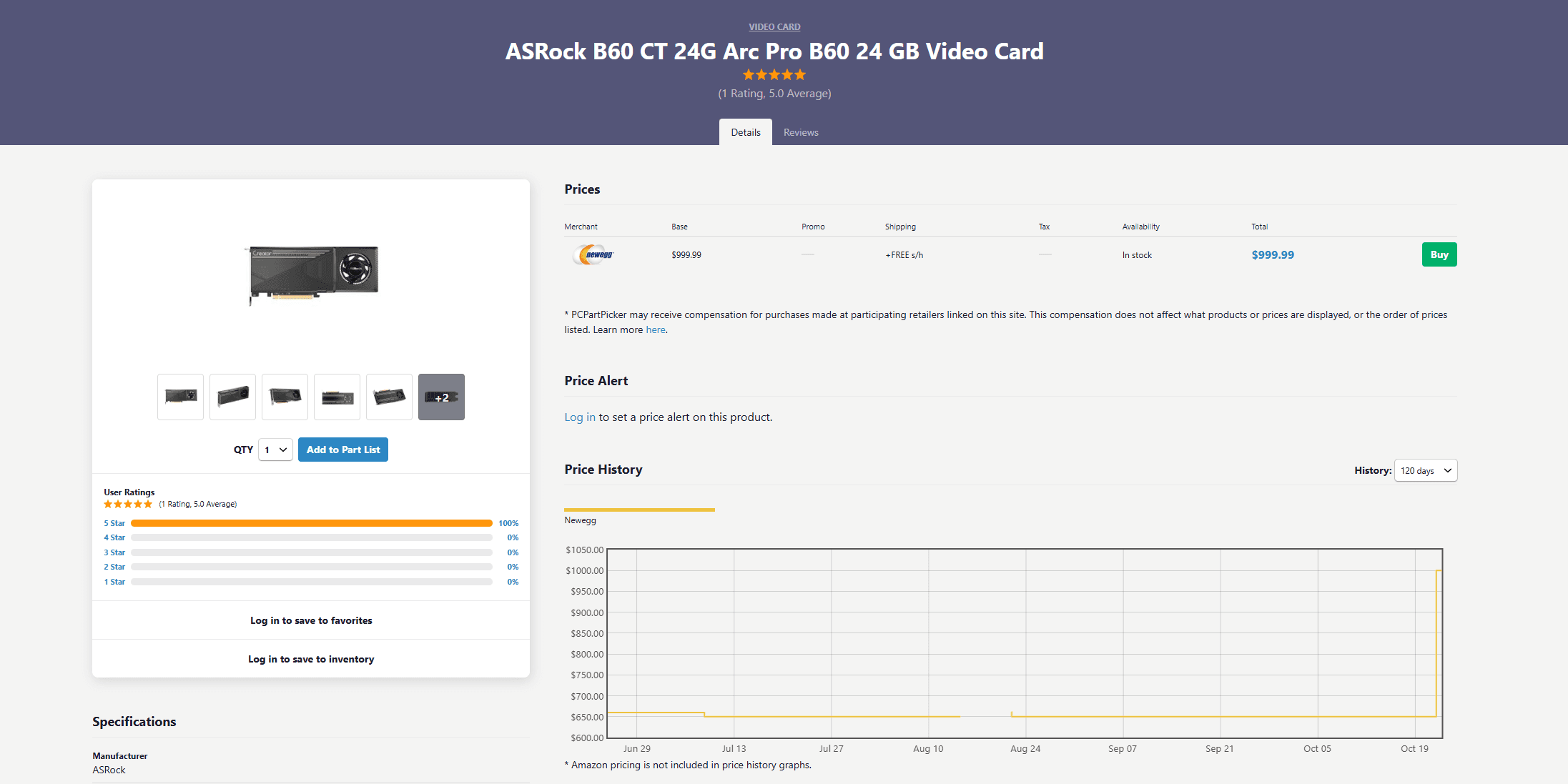Click the price spike on chart near Oct 19
The width and height of the screenshot is (1568, 784).
pos(1437,643)
